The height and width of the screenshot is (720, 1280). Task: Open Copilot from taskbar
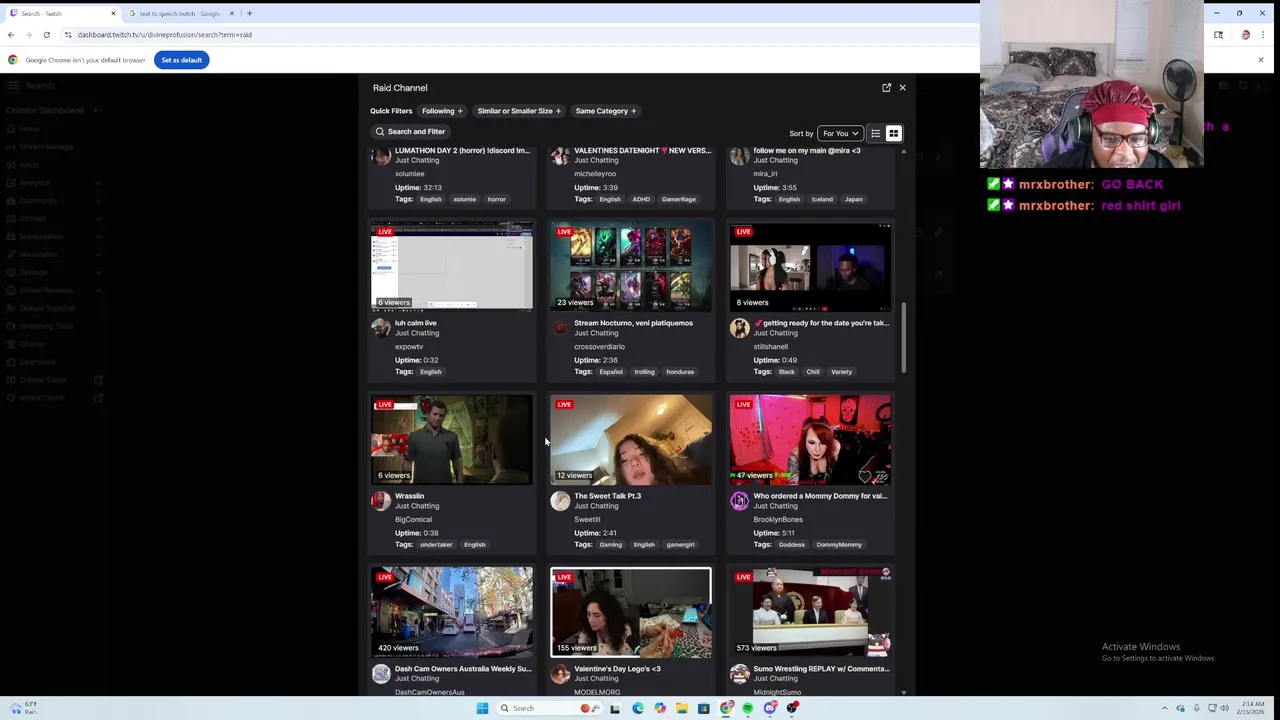tap(660, 708)
